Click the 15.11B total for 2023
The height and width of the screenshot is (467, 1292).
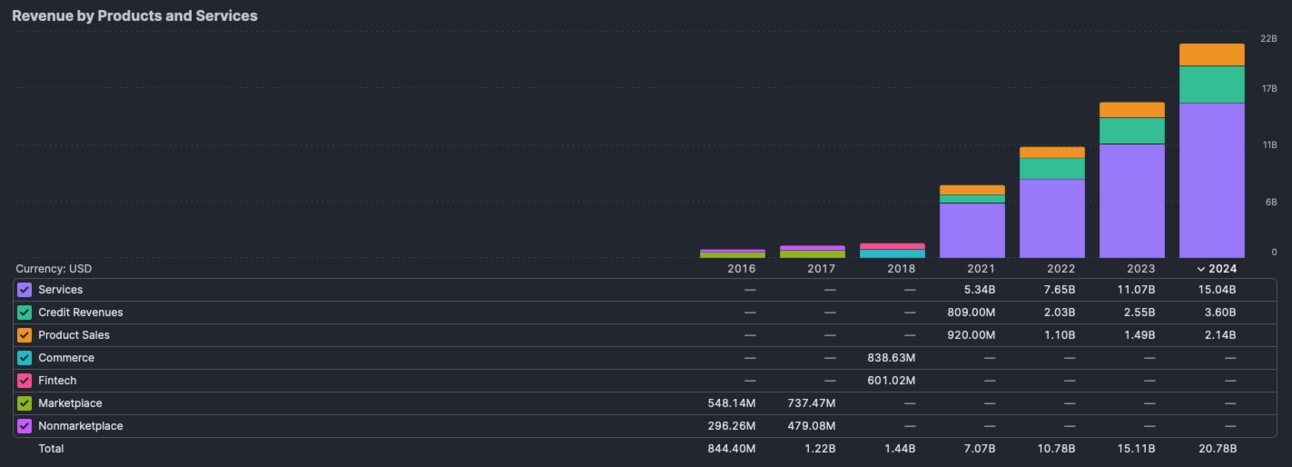click(x=1138, y=449)
